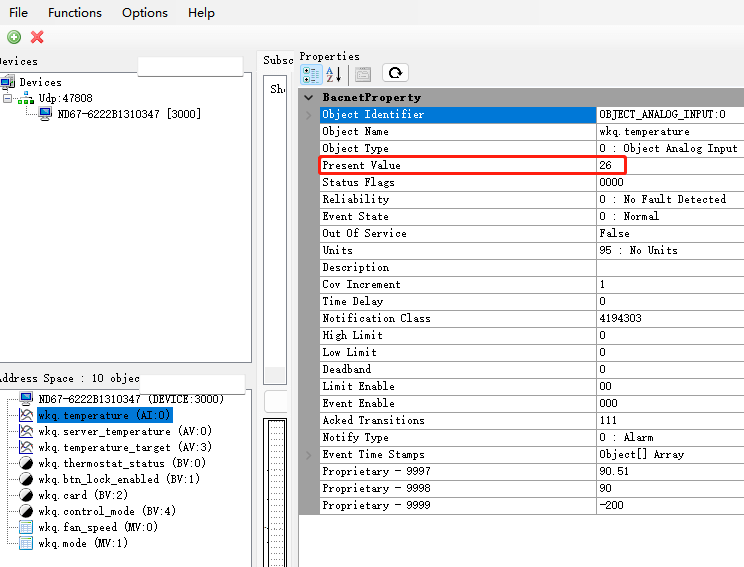Expand the Event Time Stamps property
The width and height of the screenshot is (744, 567).
coord(309,455)
